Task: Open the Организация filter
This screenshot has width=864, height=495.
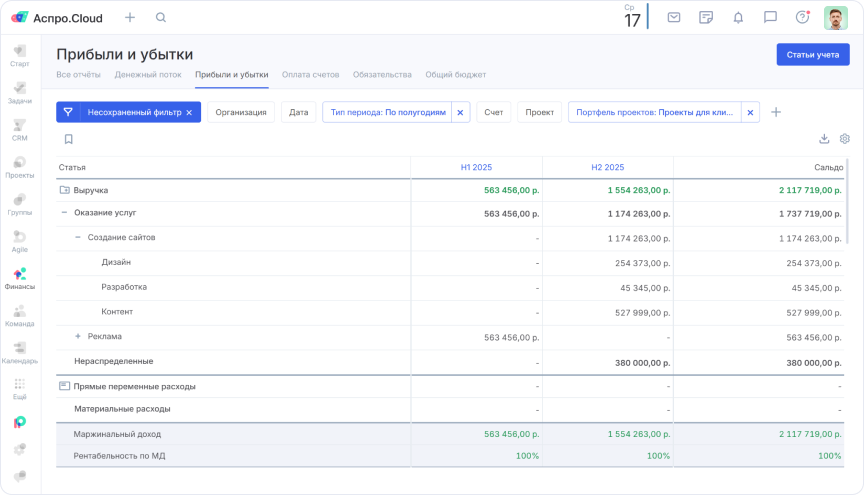Action: (241, 113)
